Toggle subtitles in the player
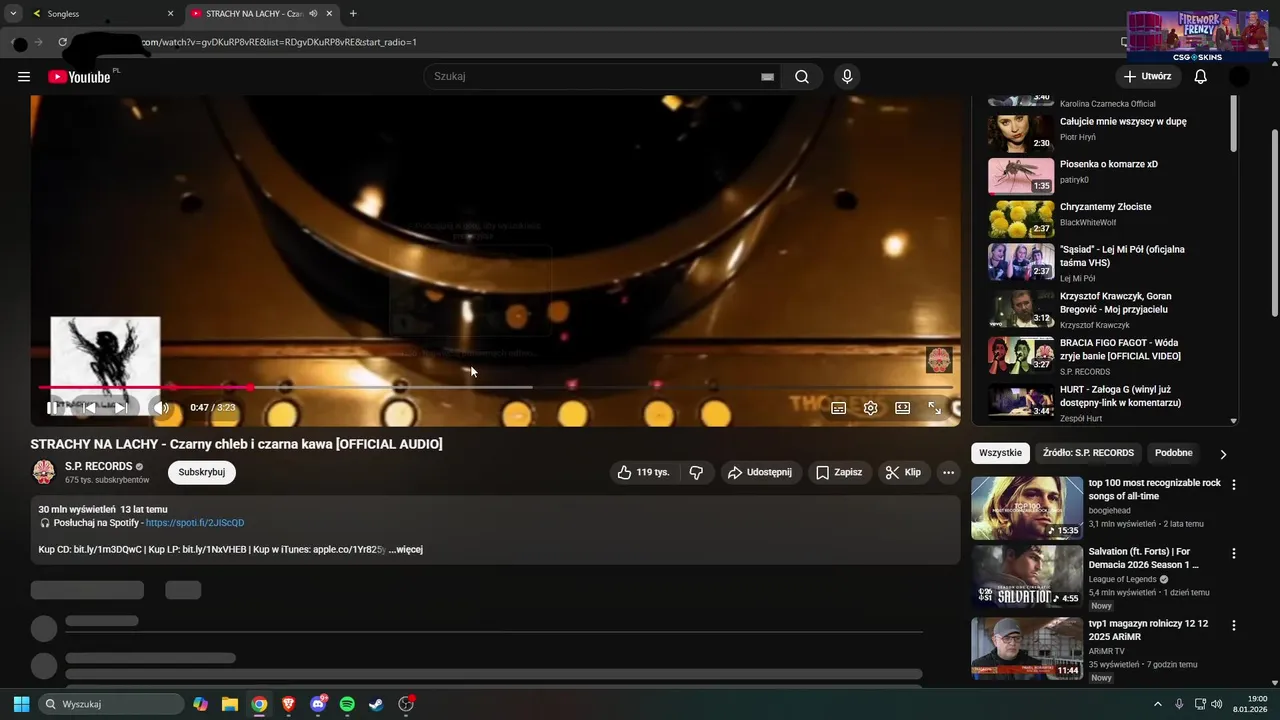The height and width of the screenshot is (720, 1280). click(x=839, y=408)
